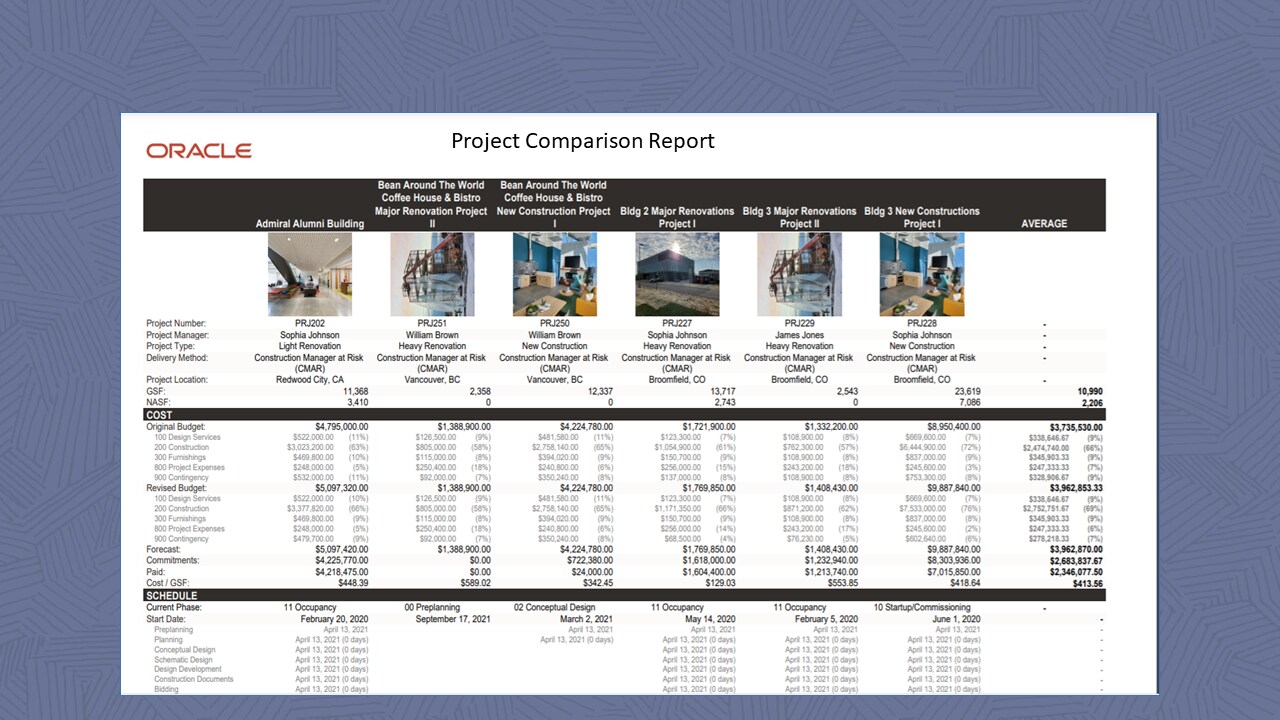1280x720 pixels.
Task: Open Bean Around The World New Construction image
Action: tap(555, 275)
